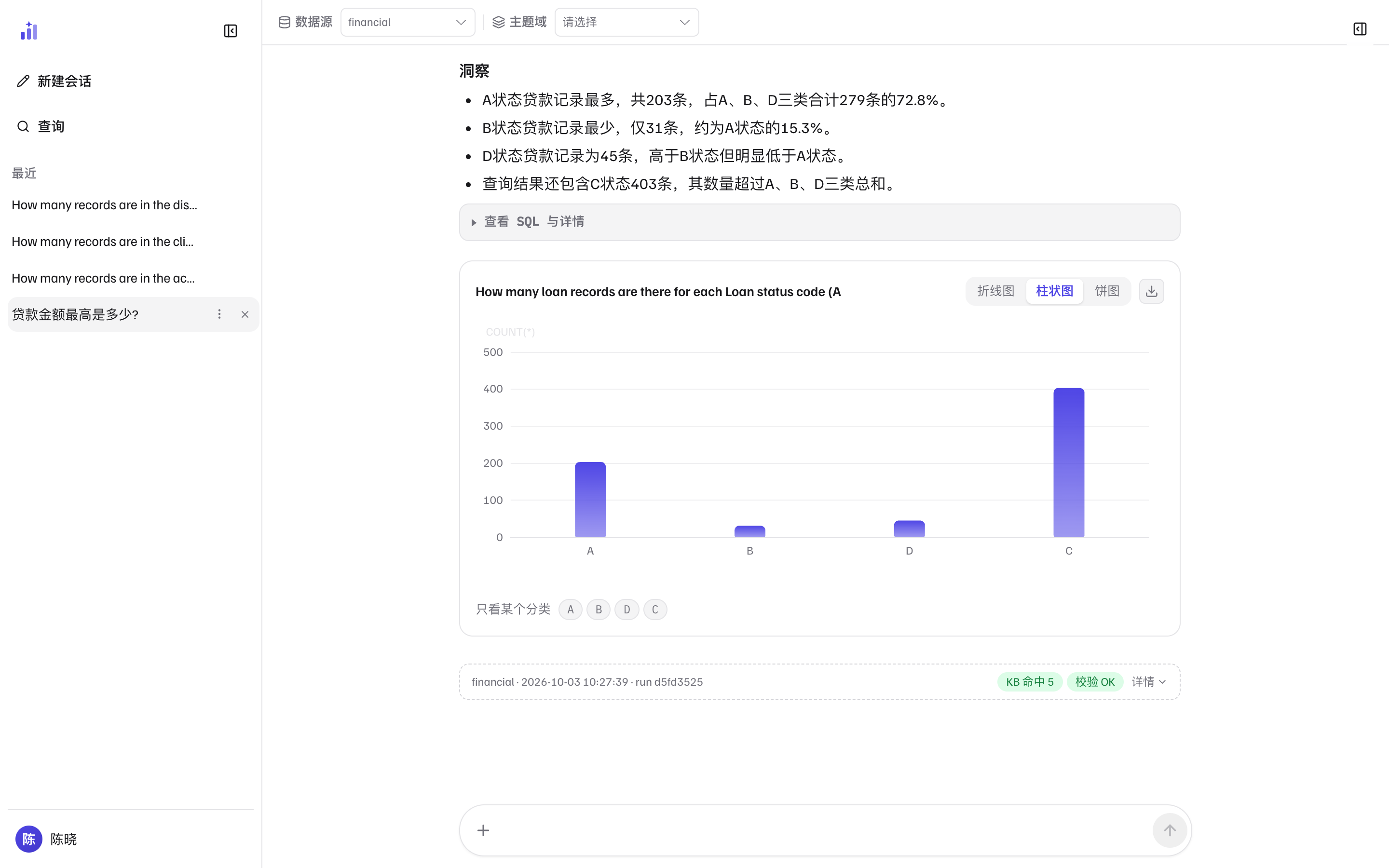
Task: Switch chart to 折线图
Action: coord(996,292)
